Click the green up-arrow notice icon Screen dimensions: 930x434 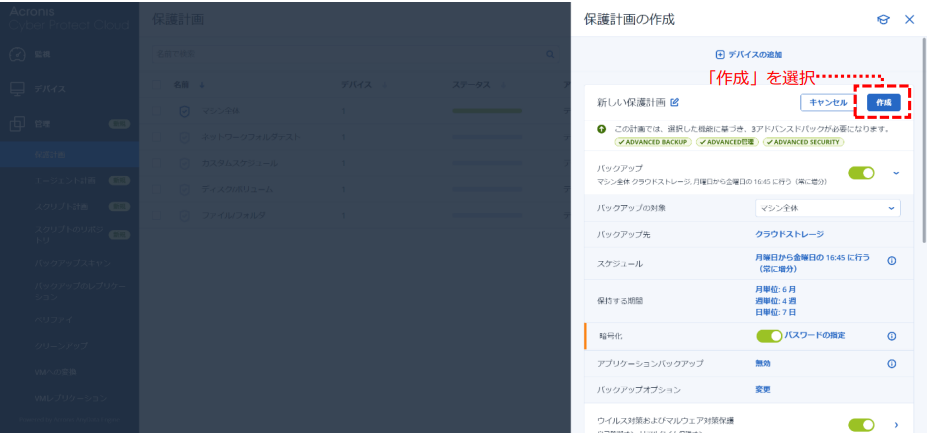[603, 129]
